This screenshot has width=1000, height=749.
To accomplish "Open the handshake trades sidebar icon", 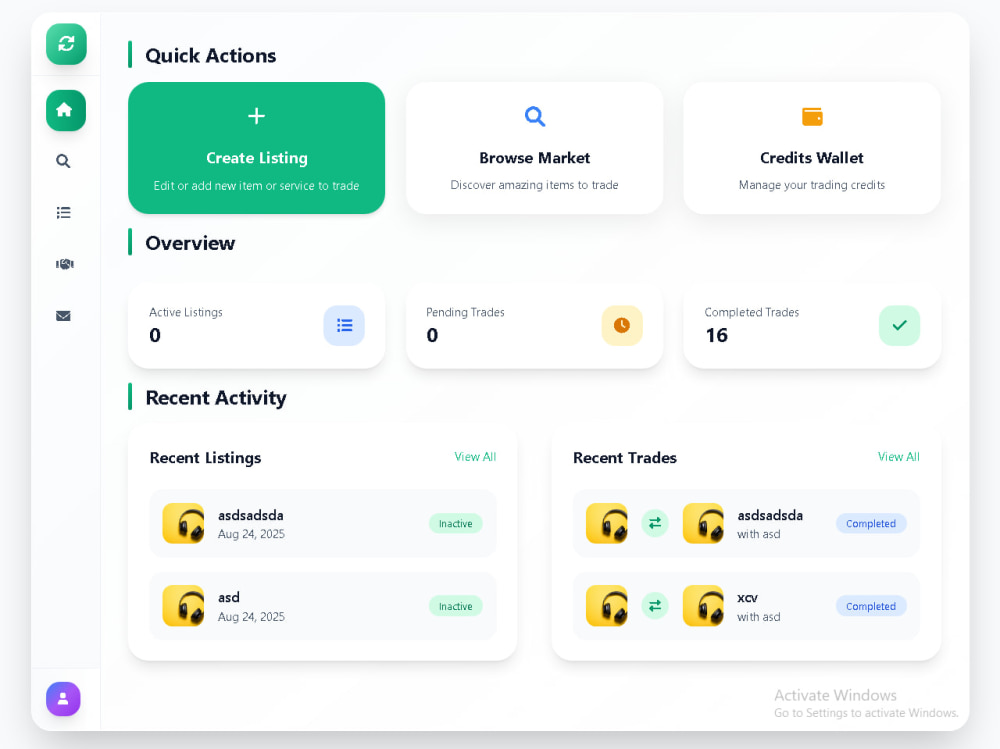I will 64,263.
